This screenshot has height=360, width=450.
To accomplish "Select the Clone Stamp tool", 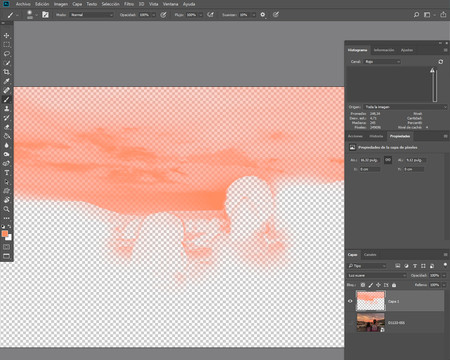I will click(6, 109).
